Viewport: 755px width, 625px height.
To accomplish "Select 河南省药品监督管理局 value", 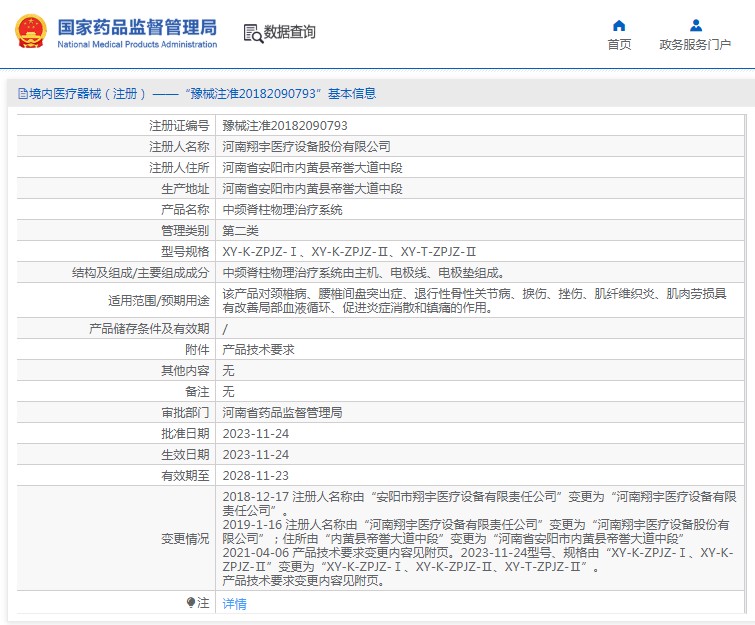I will (x=282, y=413).
